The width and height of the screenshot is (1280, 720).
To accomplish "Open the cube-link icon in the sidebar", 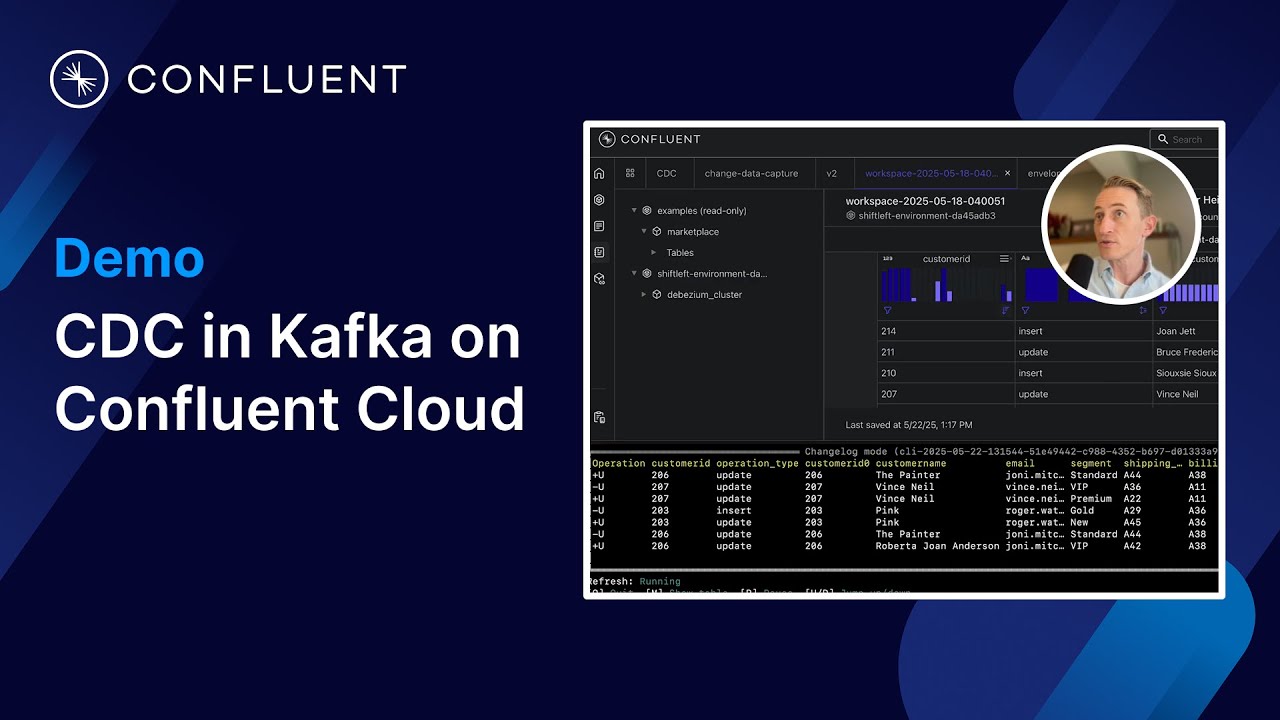I will pos(599,279).
